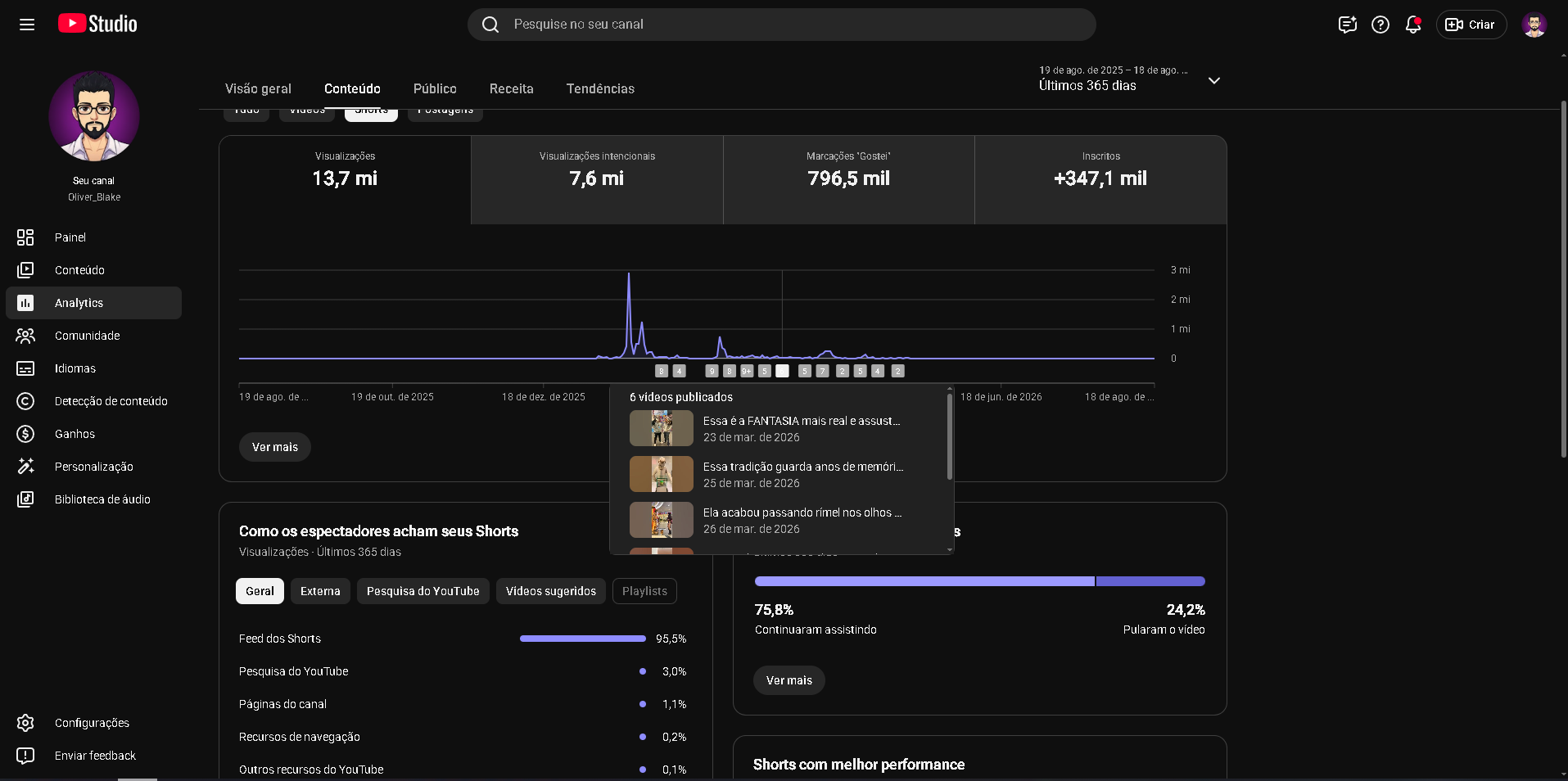1568x781 pixels.
Task: Open the notifications bell
Action: coord(1413,25)
